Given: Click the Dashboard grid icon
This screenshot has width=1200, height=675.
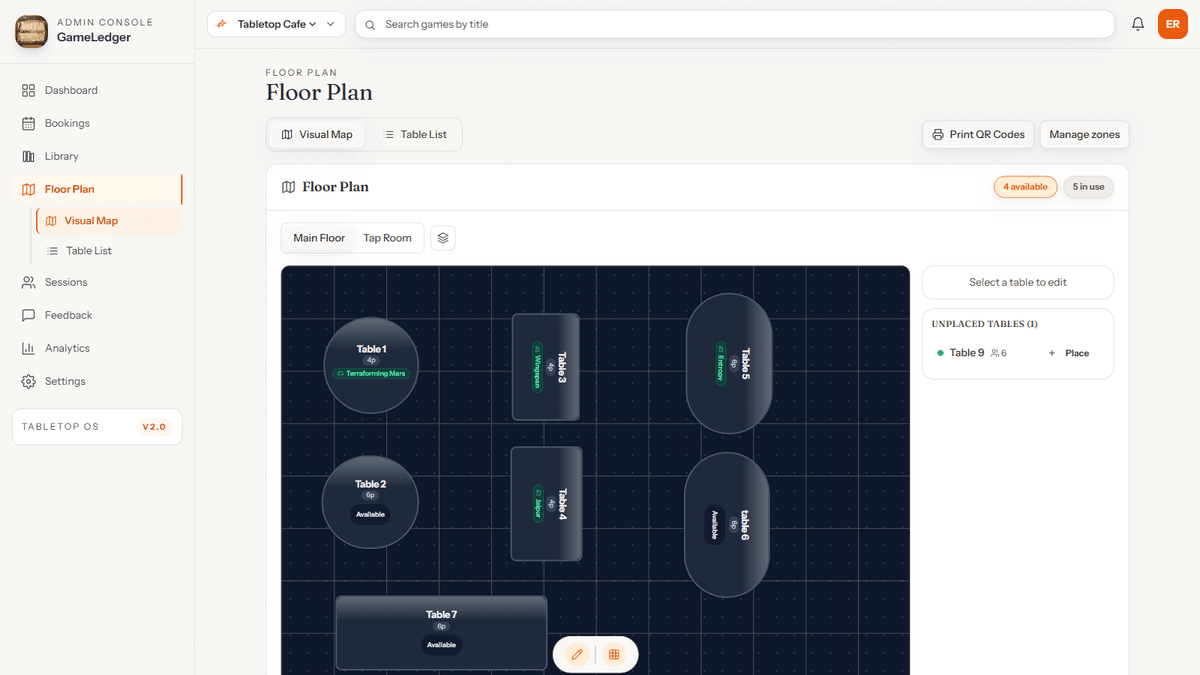Looking at the screenshot, I should 28,90.
